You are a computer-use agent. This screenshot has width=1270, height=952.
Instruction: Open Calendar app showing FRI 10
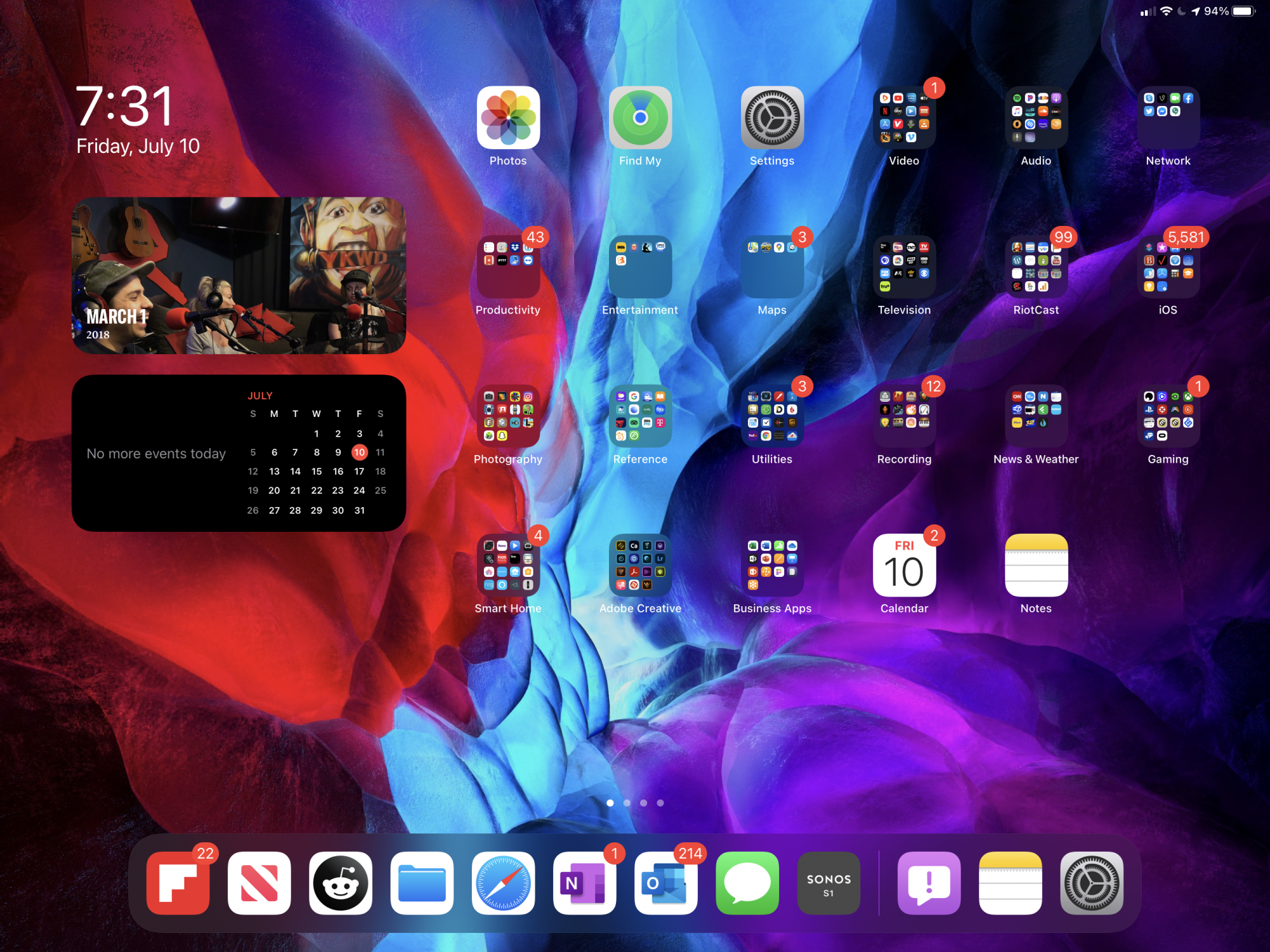[x=904, y=565]
